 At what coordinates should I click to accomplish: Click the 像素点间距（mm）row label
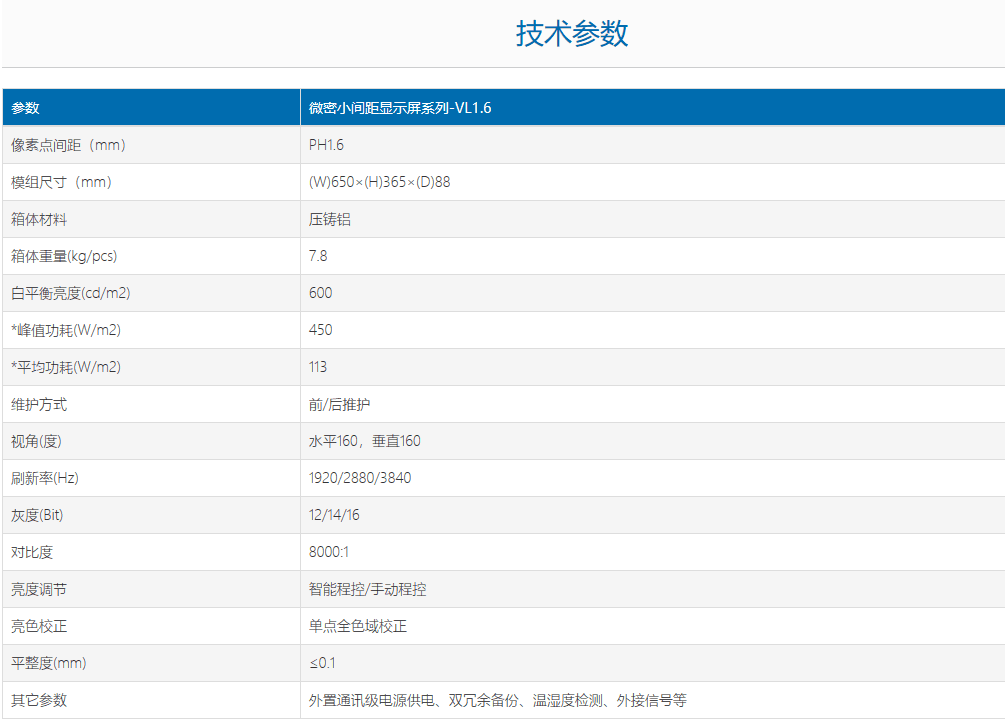pyautogui.click(x=68, y=145)
